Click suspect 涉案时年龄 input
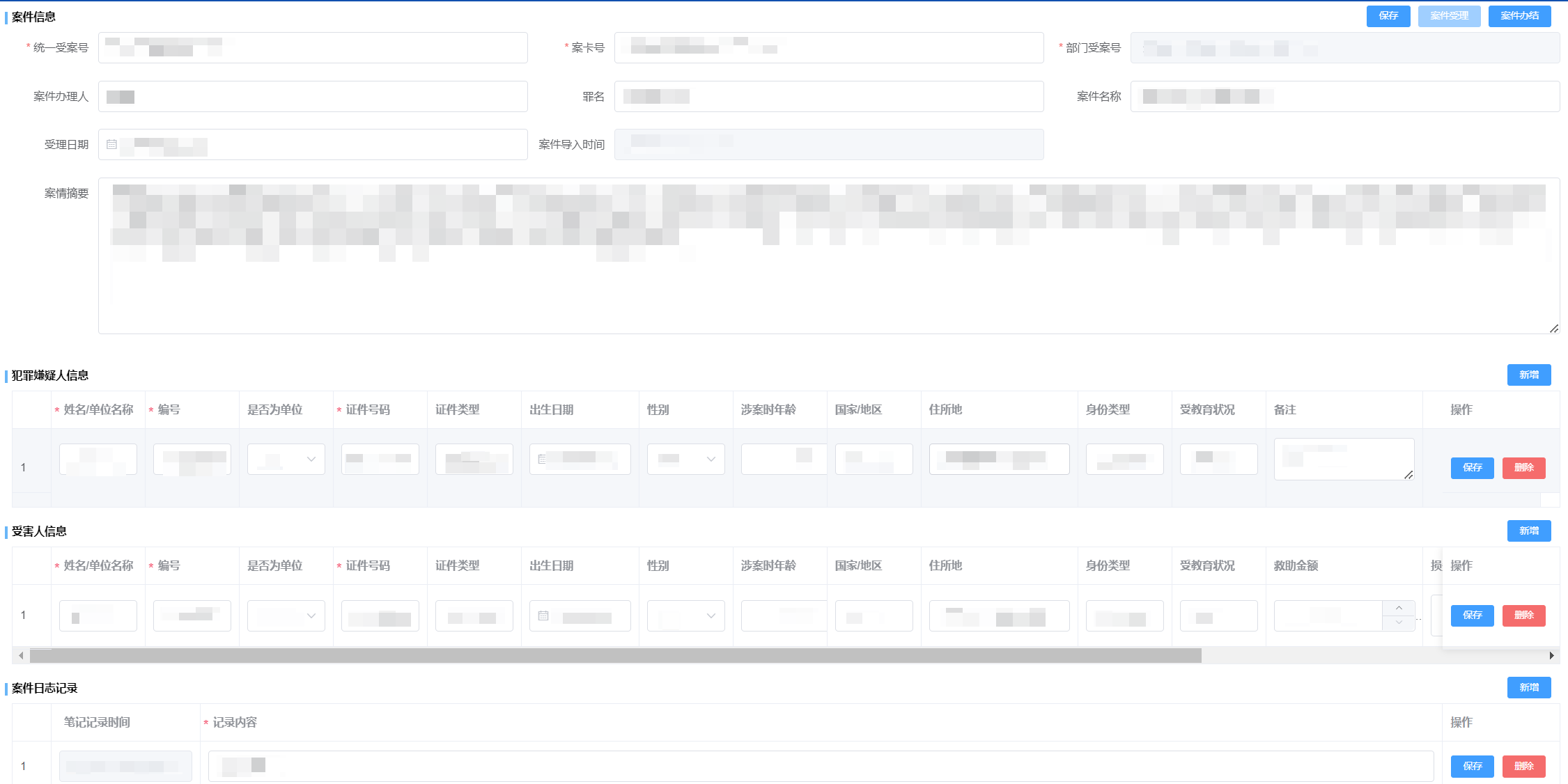 (x=784, y=459)
